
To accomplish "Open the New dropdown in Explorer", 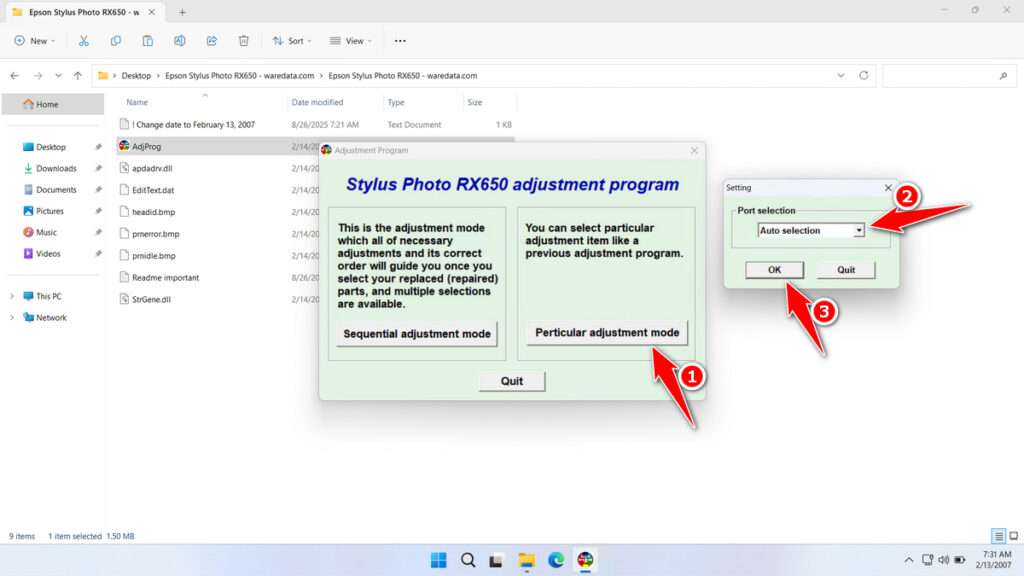I will tap(35, 40).
